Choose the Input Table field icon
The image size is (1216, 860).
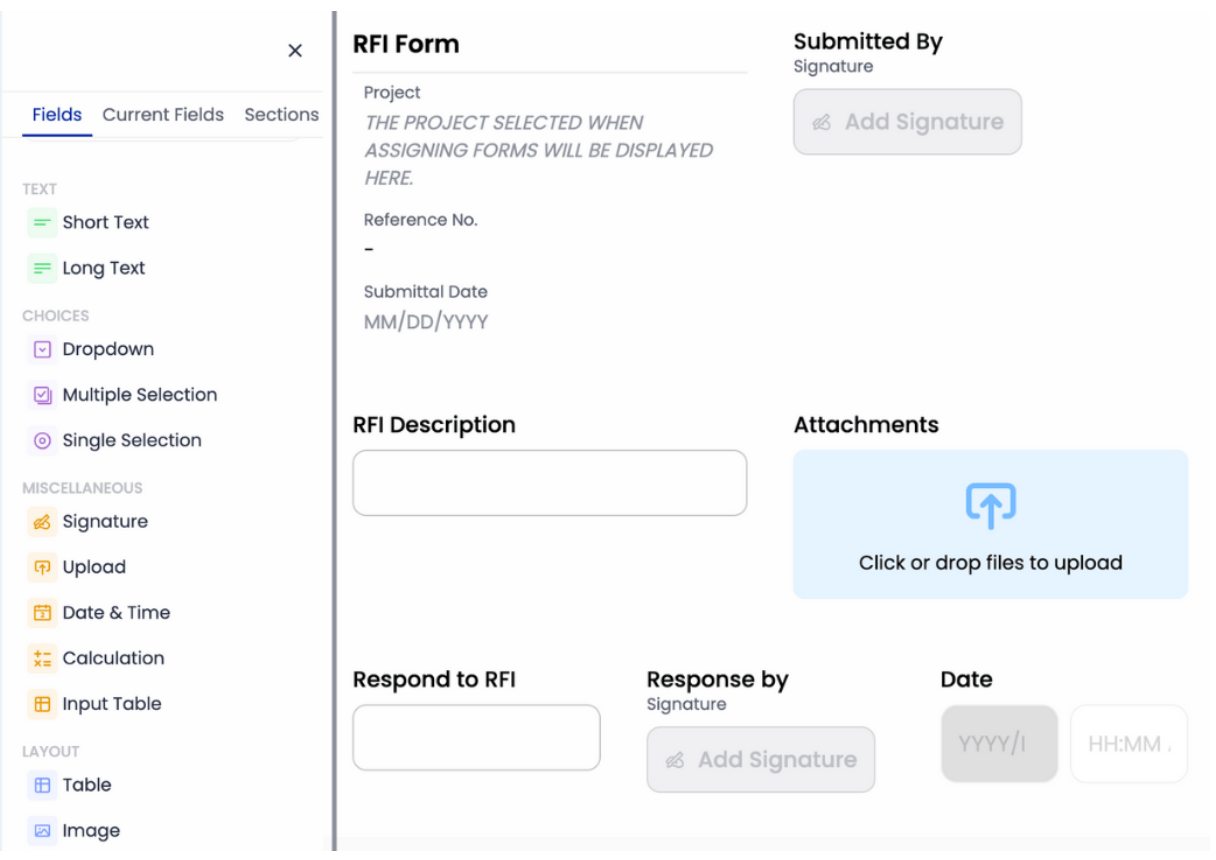click(42, 704)
